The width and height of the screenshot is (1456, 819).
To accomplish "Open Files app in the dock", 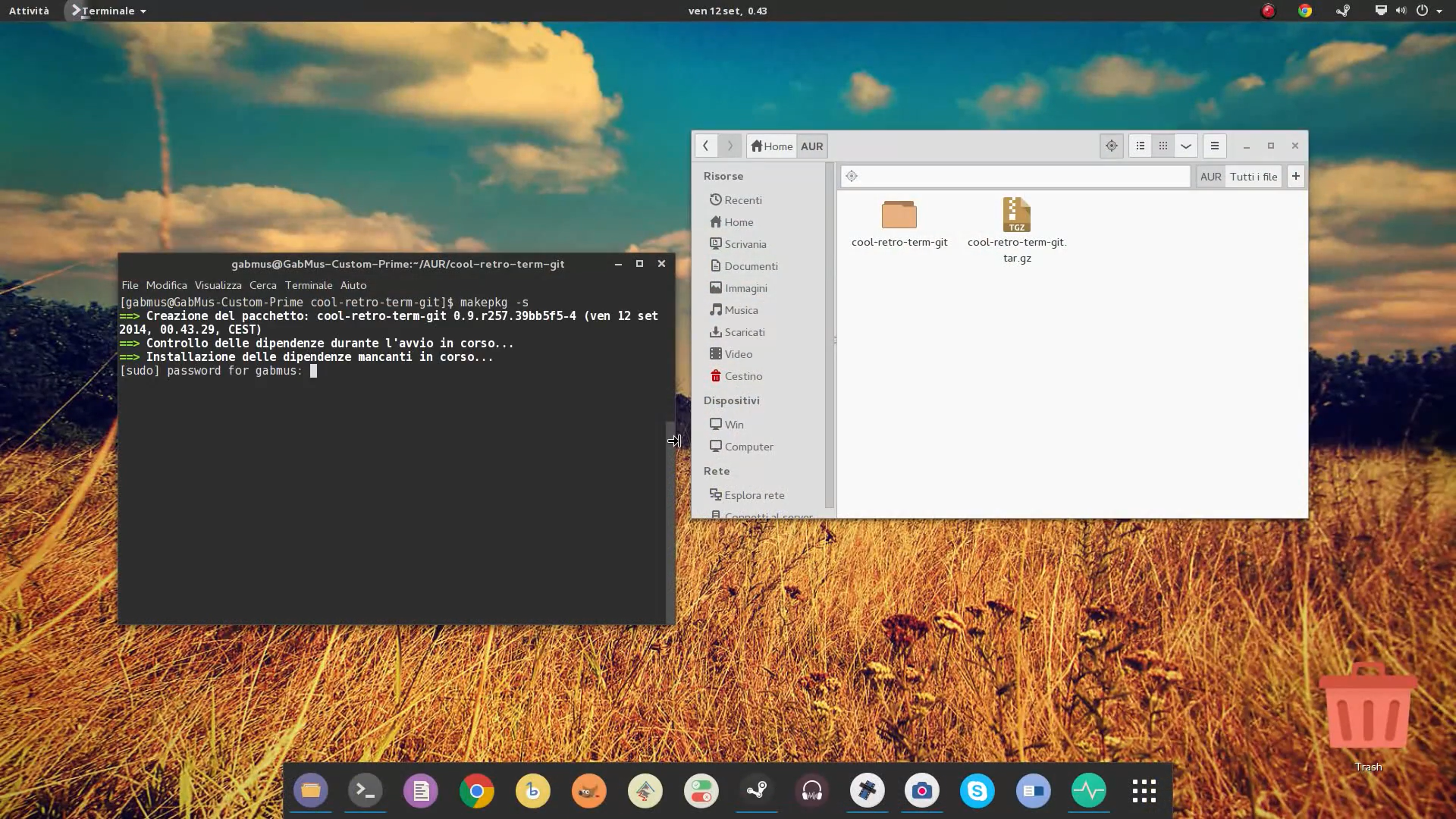I will pos(311,791).
